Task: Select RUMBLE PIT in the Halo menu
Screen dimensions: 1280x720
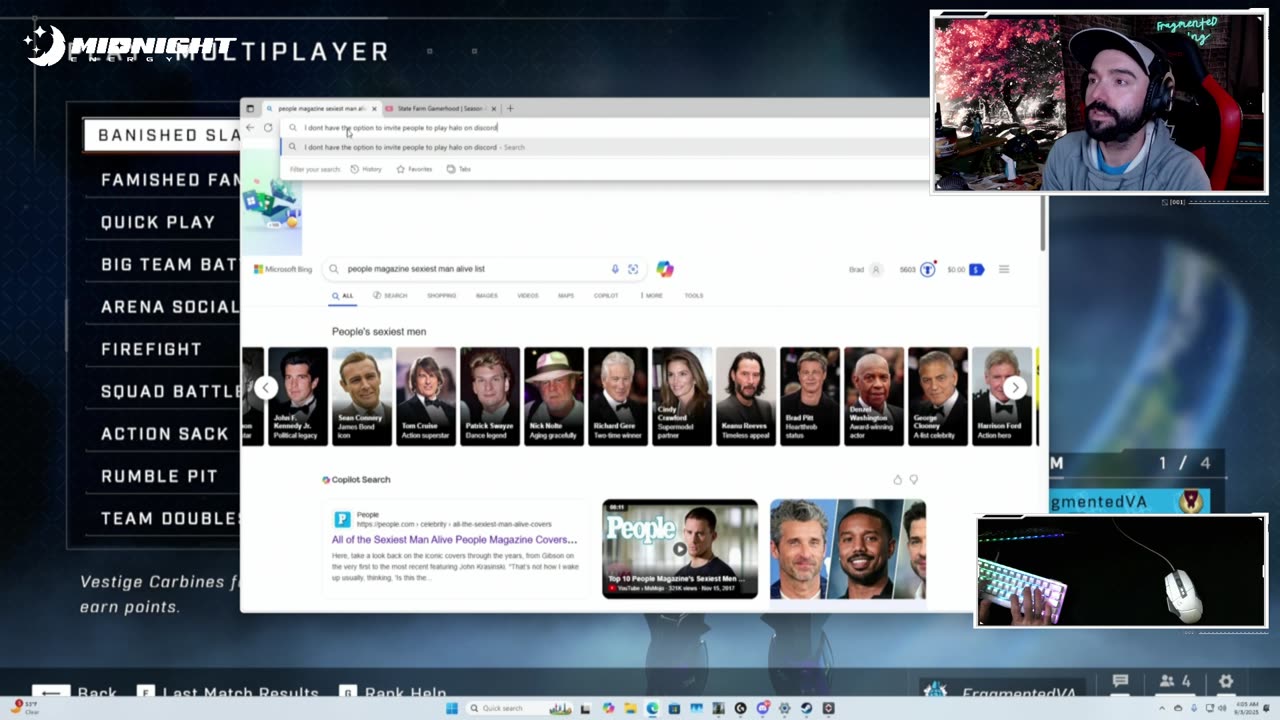Action: [159, 476]
